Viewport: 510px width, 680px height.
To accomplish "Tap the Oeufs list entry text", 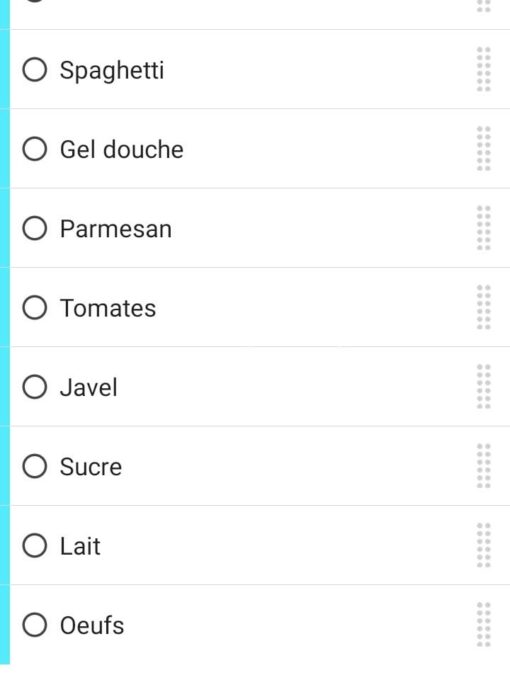I will (x=92, y=625).
